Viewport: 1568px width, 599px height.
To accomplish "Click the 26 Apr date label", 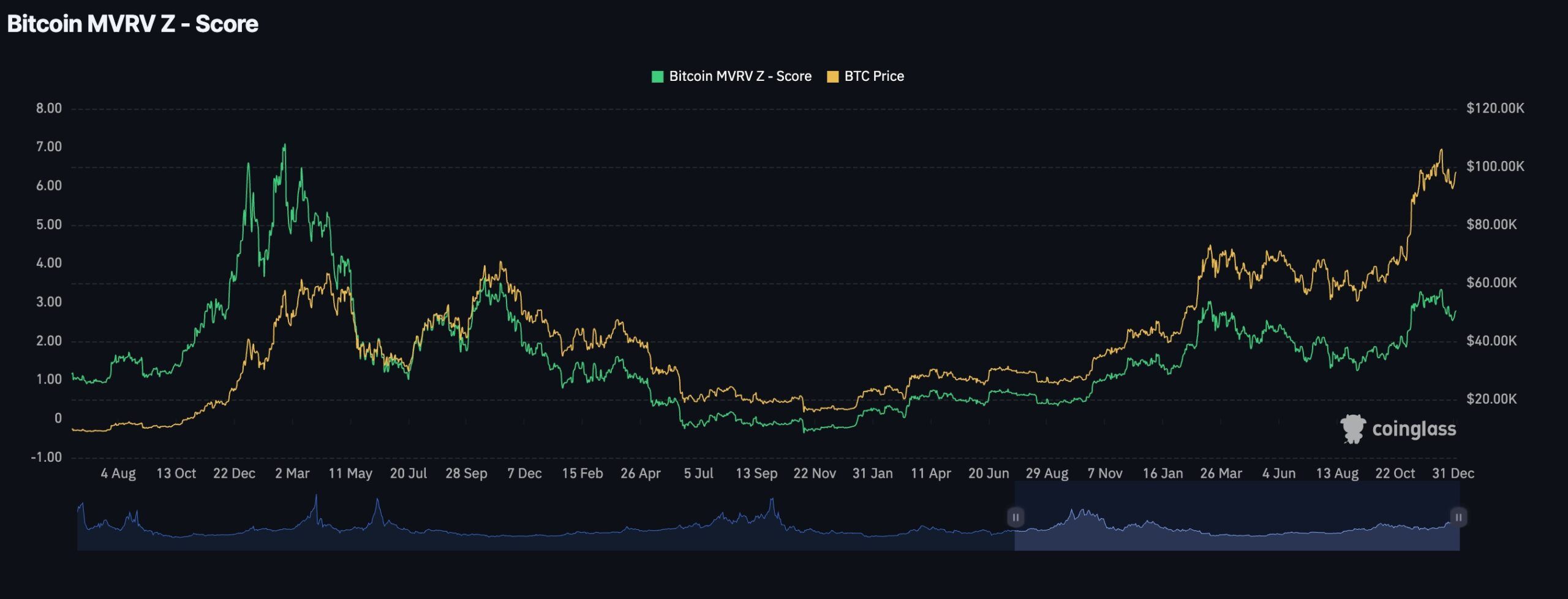I will tap(641, 473).
